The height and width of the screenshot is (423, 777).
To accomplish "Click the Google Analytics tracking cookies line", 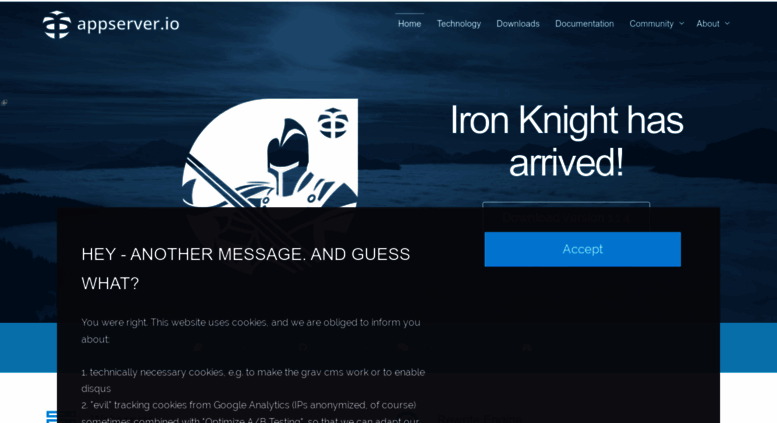I will 249,405.
